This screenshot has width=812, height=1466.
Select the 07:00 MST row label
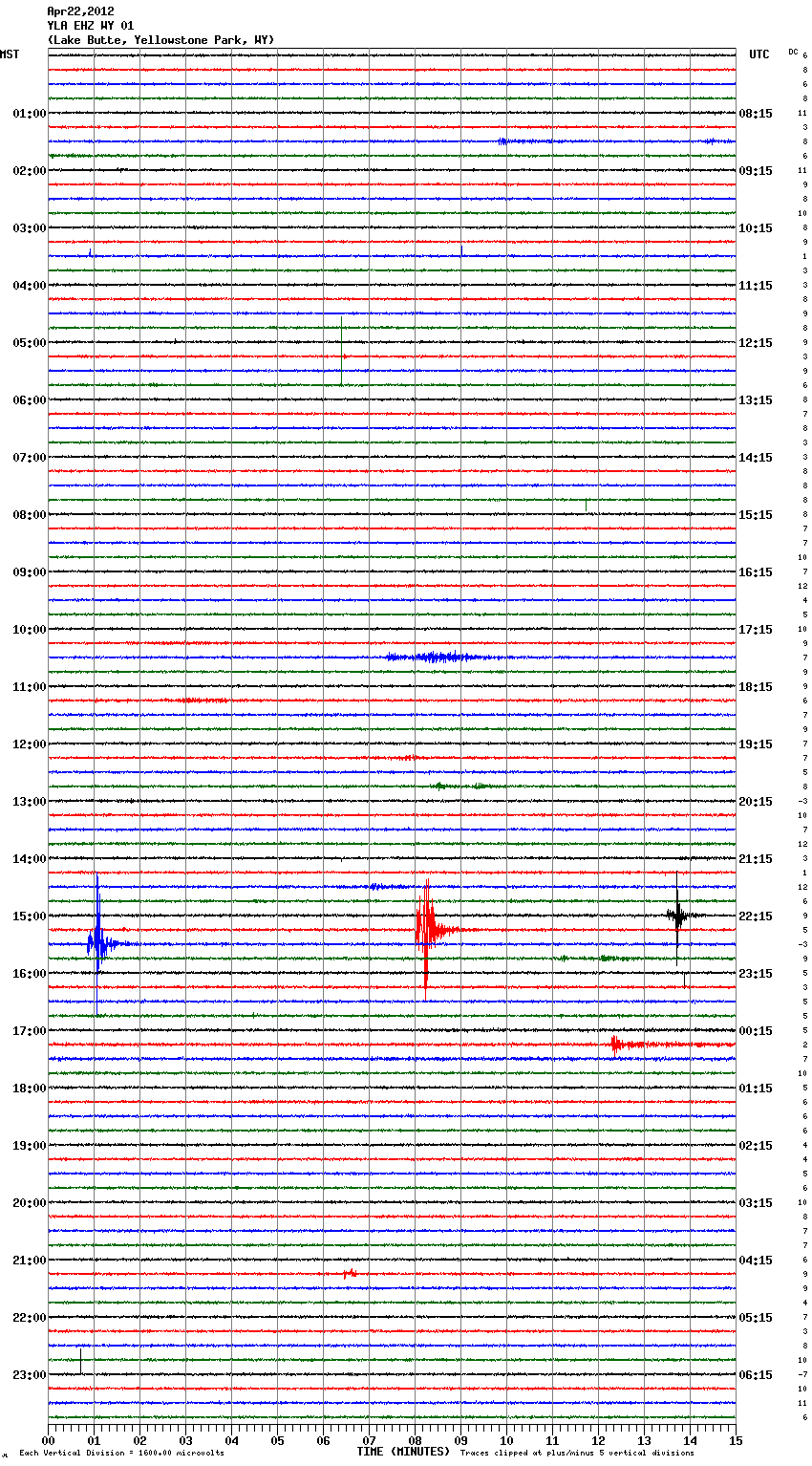click(30, 458)
